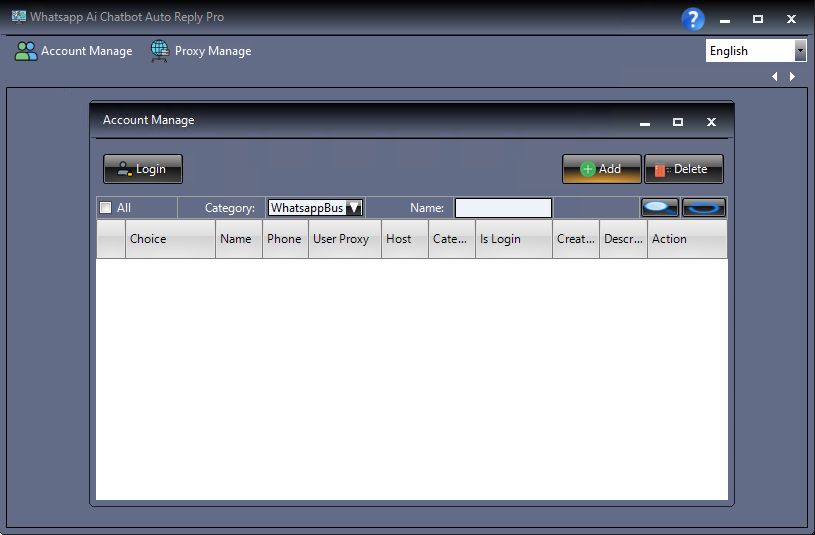The height and width of the screenshot is (535, 815).
Task: Click the Cate... column header
Action: click(x=452, y=239)
